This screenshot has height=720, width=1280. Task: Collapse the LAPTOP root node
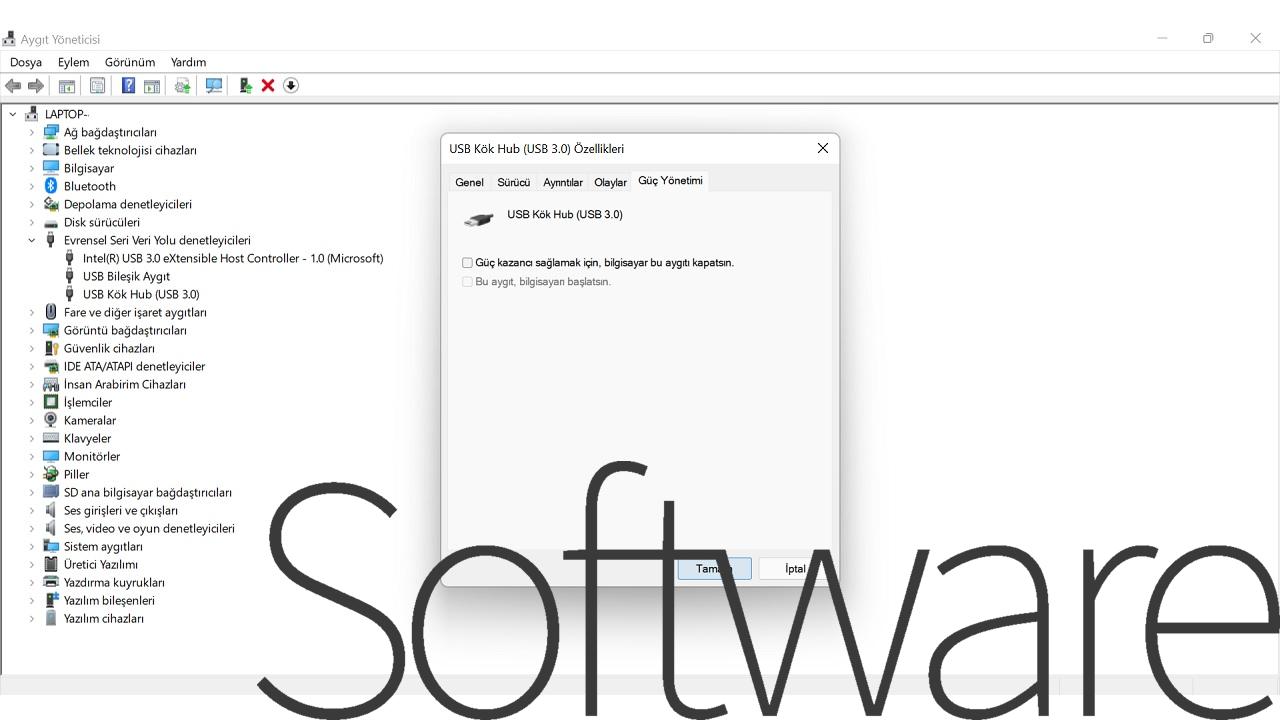(x=13, y=114)
